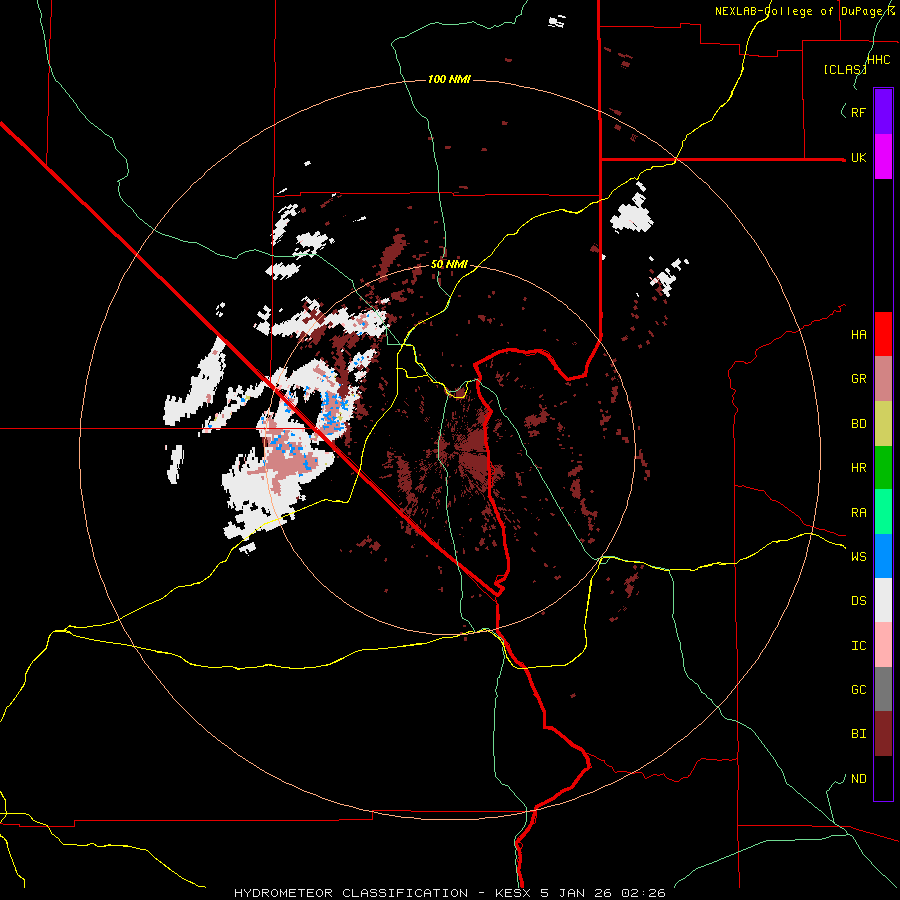Click the WS legend label

pyautogui.click(x=859, y=556)
